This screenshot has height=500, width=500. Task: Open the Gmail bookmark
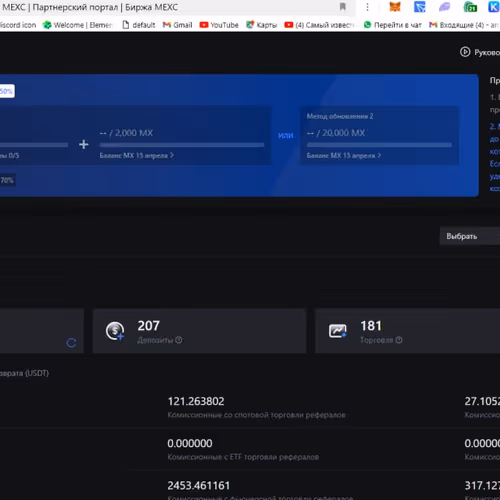coord(177,25)
